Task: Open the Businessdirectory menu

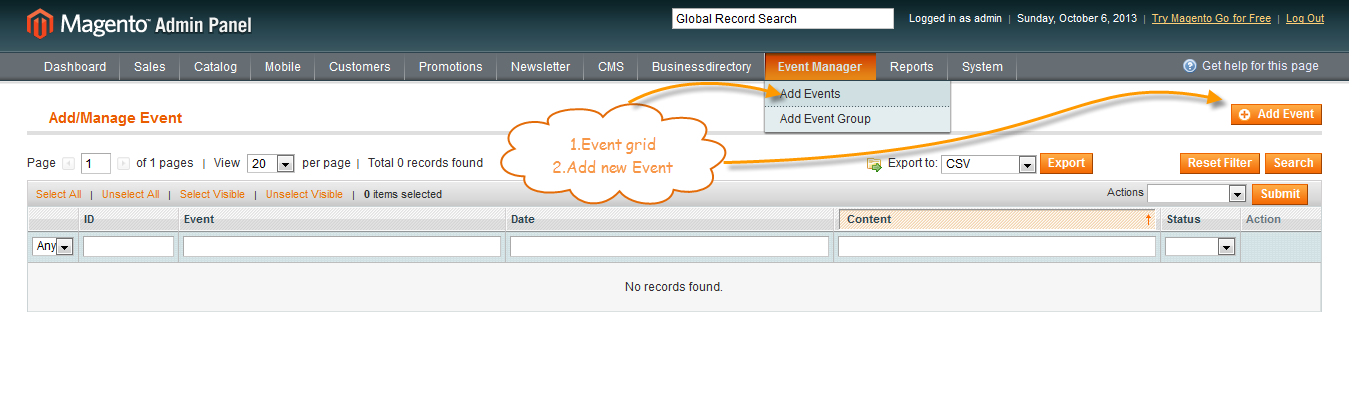Action: [x=701, y=67]
